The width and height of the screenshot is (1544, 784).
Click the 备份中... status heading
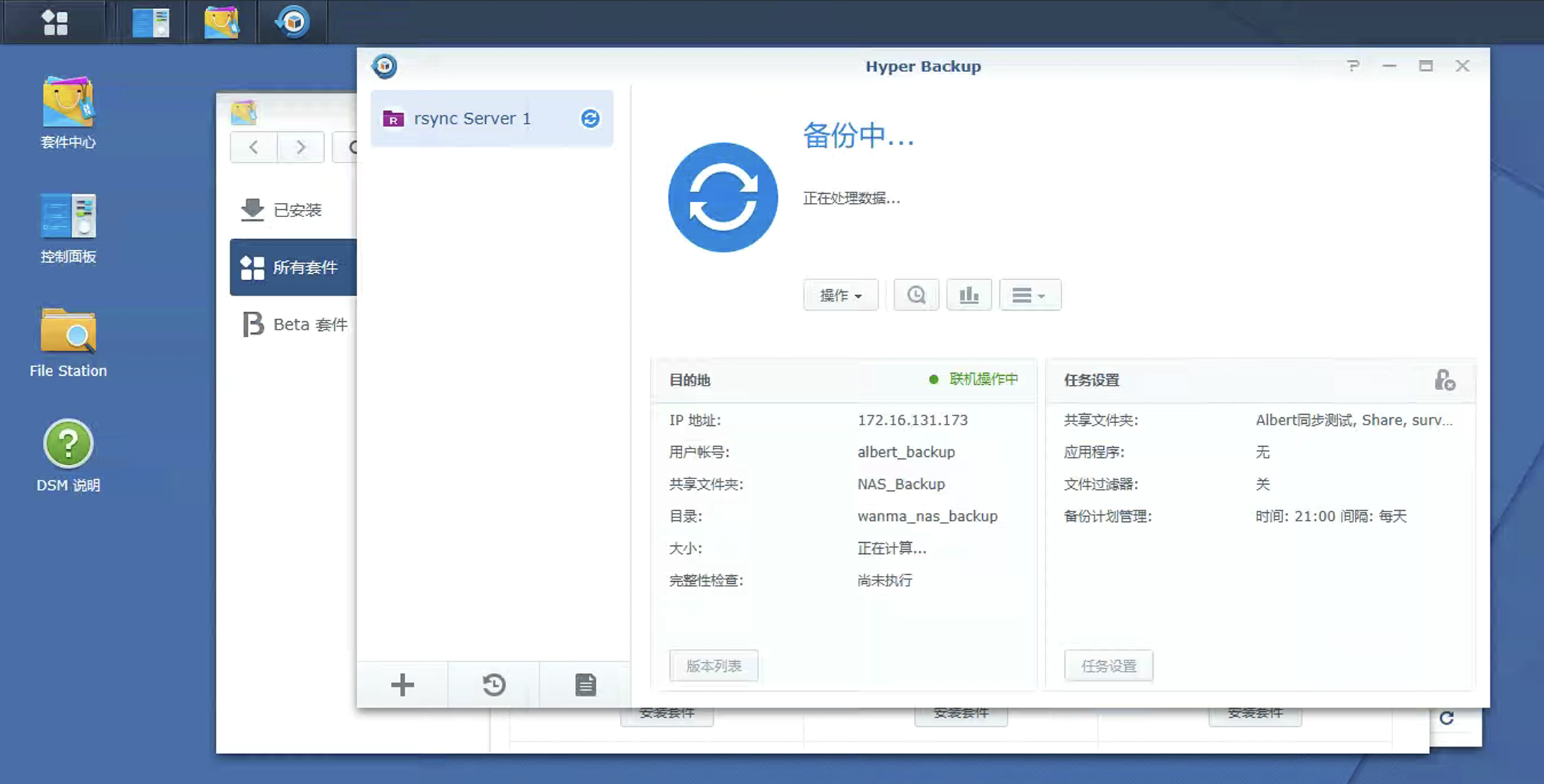click(859, 135)
